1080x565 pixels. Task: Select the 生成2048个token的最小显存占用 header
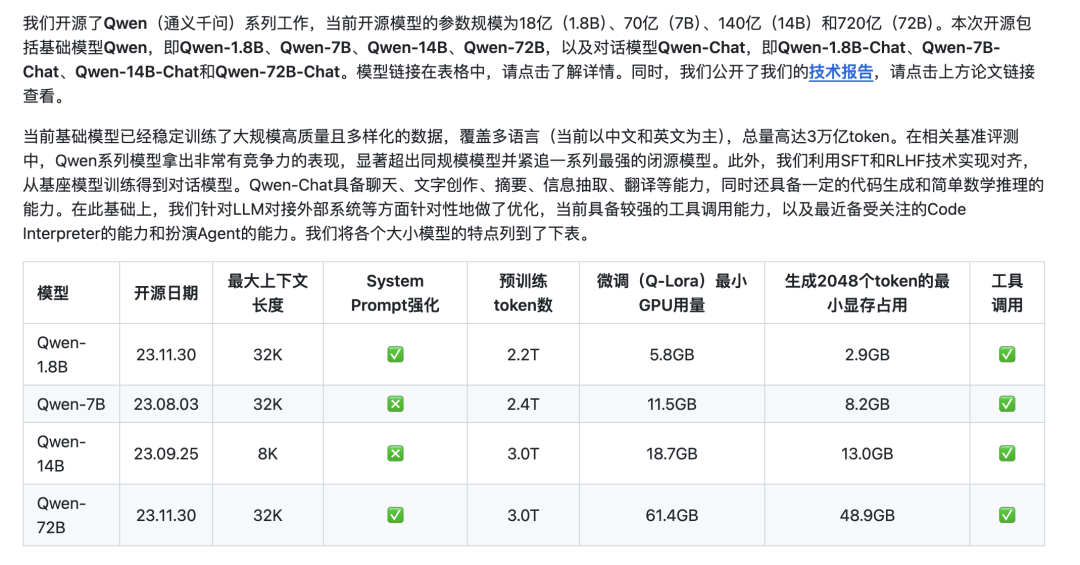tap(867, 294)
